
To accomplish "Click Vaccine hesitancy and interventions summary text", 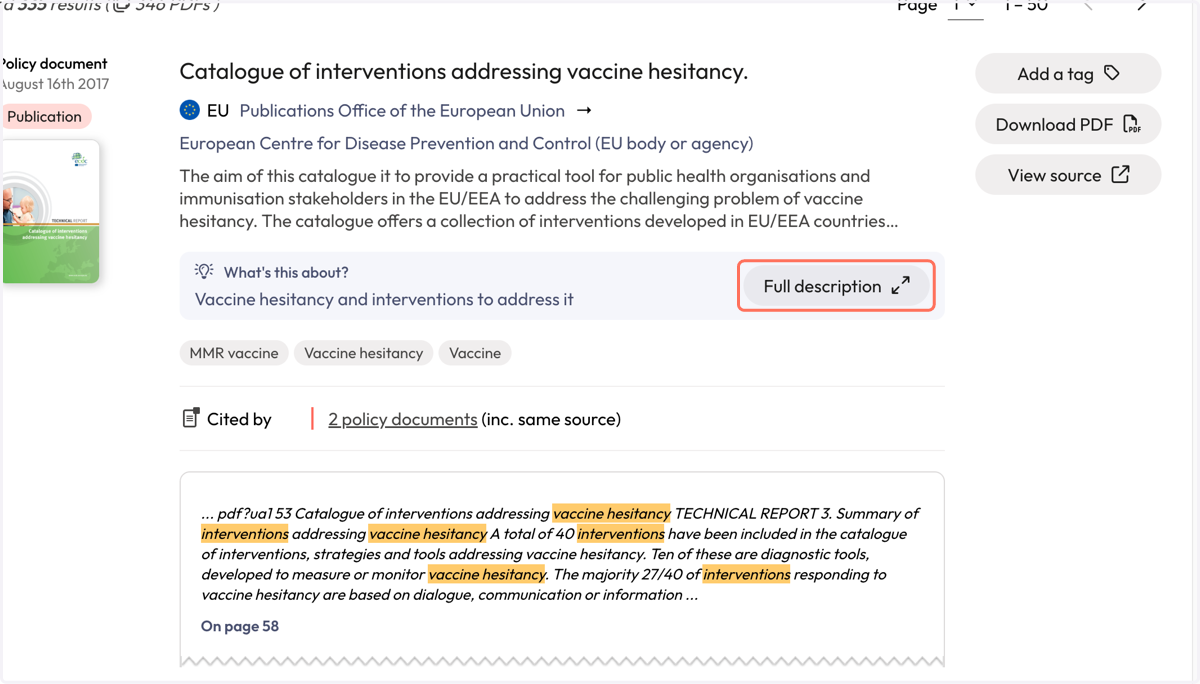I will coord(384,299).
